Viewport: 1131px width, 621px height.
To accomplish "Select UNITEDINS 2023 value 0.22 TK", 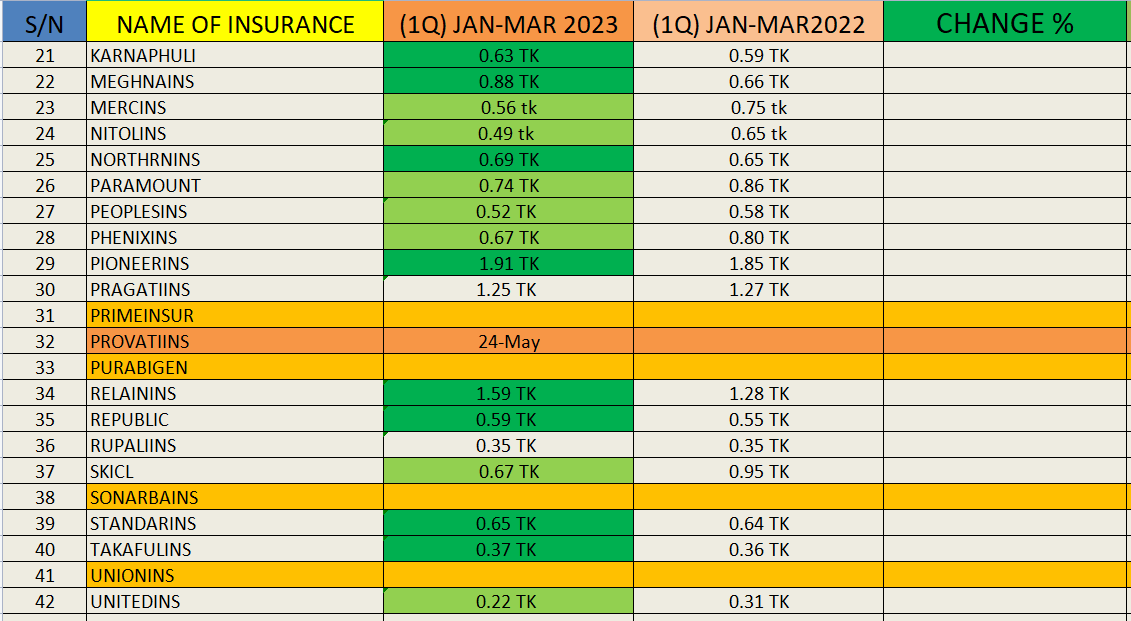I will [x=508, y=602].
